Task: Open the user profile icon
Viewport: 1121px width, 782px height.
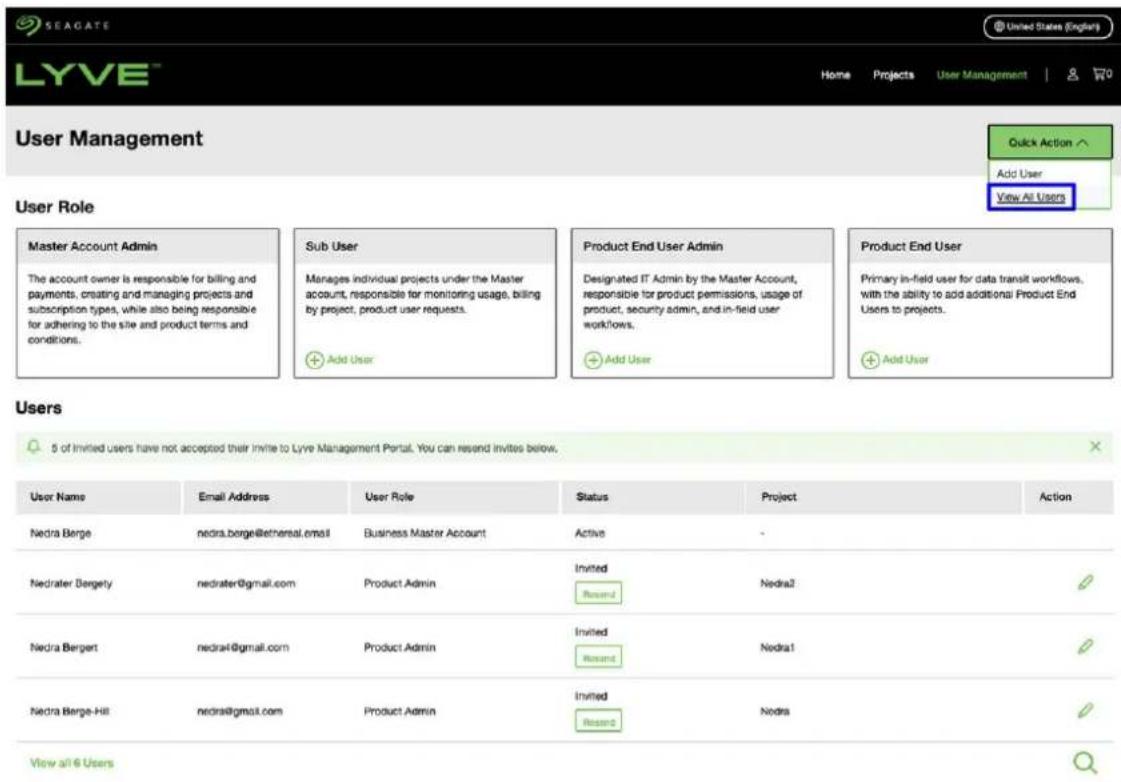Action: (1072, 74)
